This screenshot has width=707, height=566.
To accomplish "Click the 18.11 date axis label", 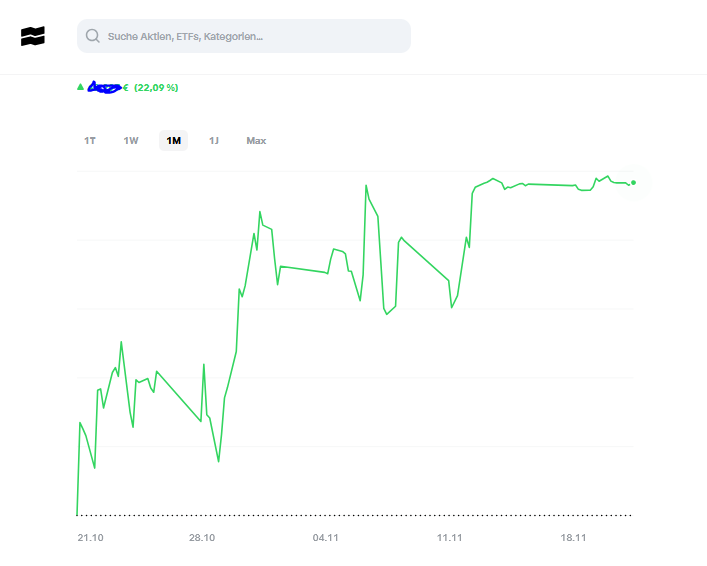I will [x=573, y=538].
